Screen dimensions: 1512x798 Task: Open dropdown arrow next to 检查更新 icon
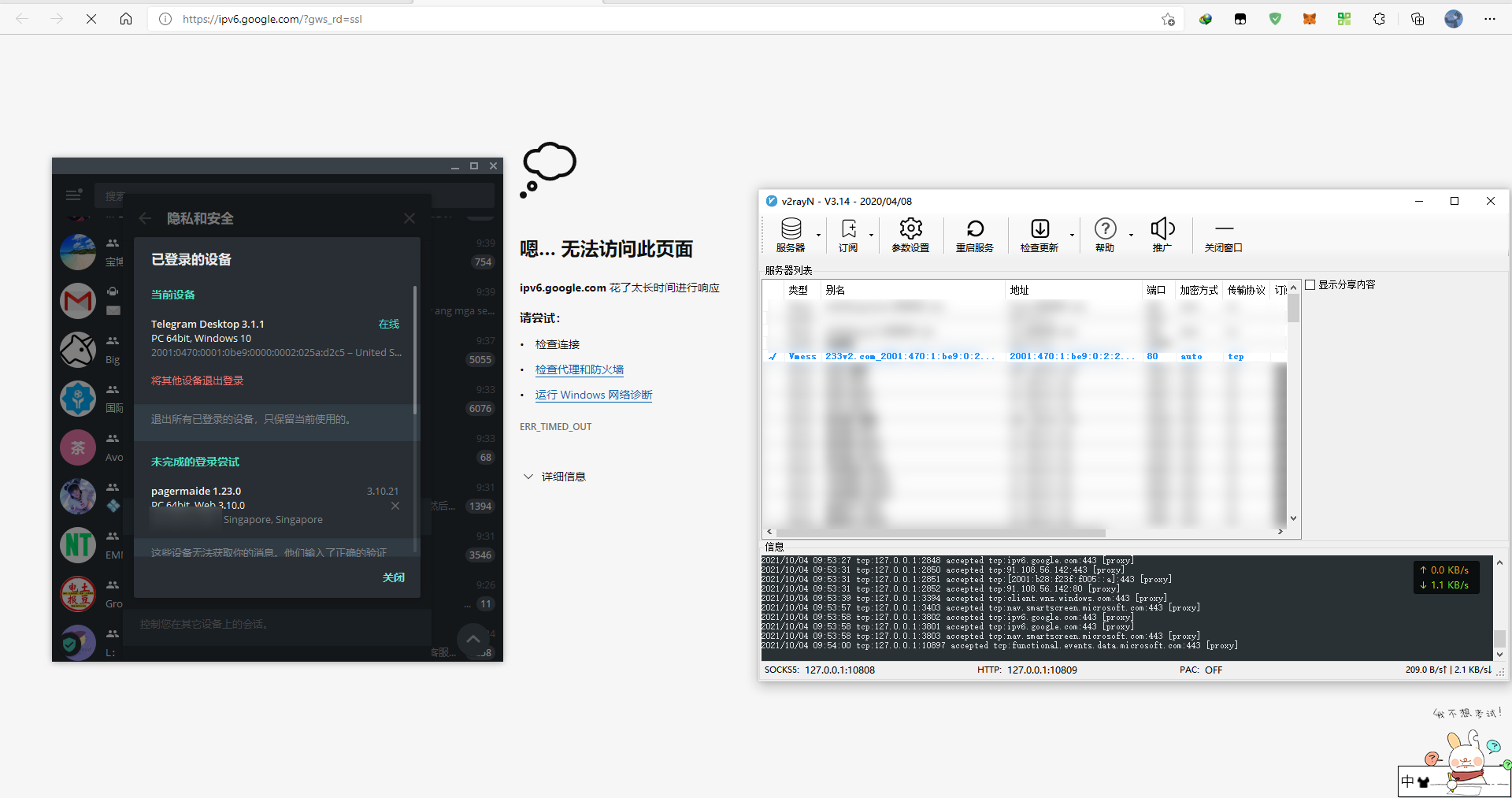pos(1072,236)
